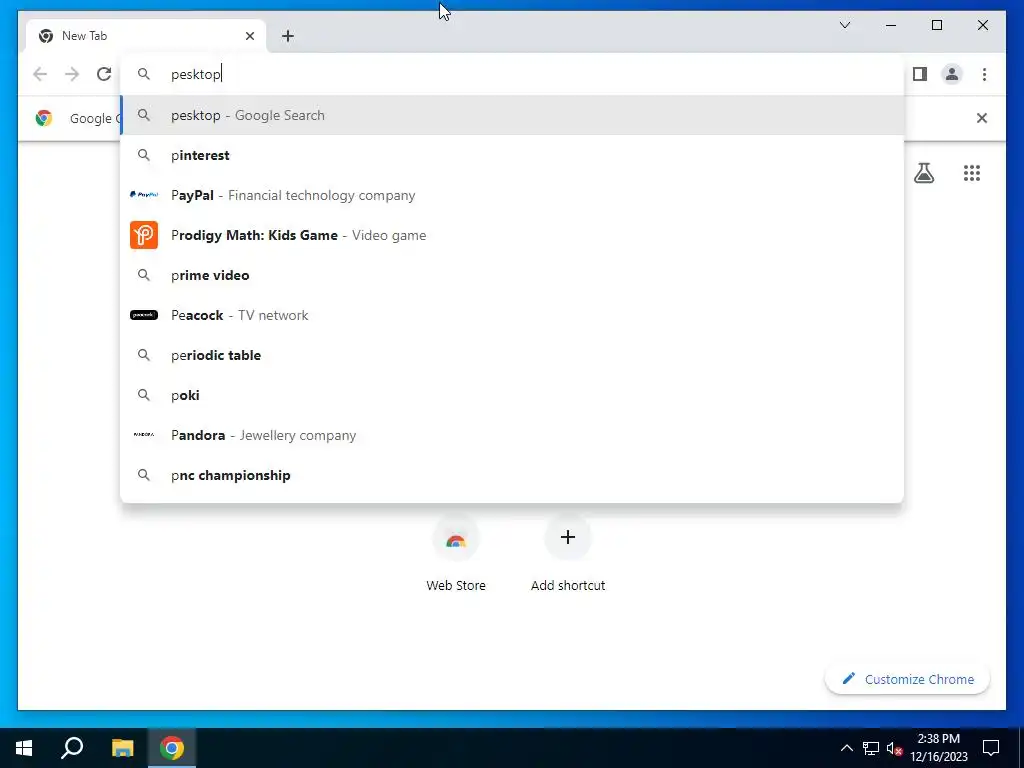Viewport: 1024px width, 768px height.
Task: Open the Web Store shortcut
Action: 456,553
